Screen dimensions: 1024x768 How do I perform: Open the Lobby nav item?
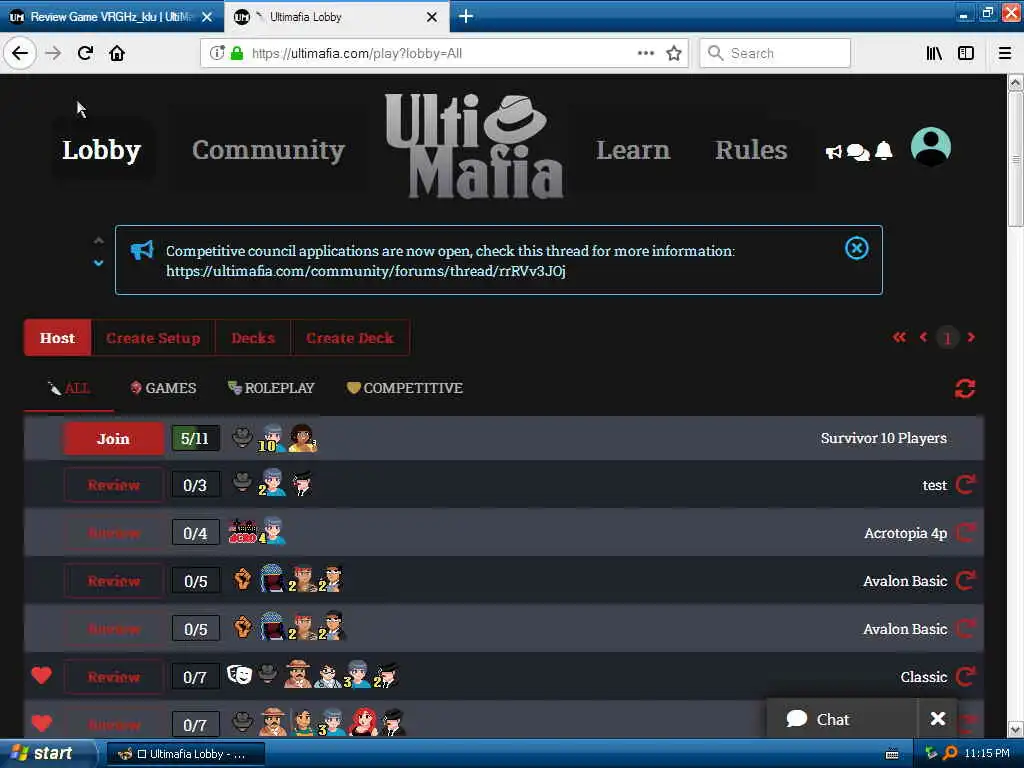pyautogui.click(x=101, y=150)
